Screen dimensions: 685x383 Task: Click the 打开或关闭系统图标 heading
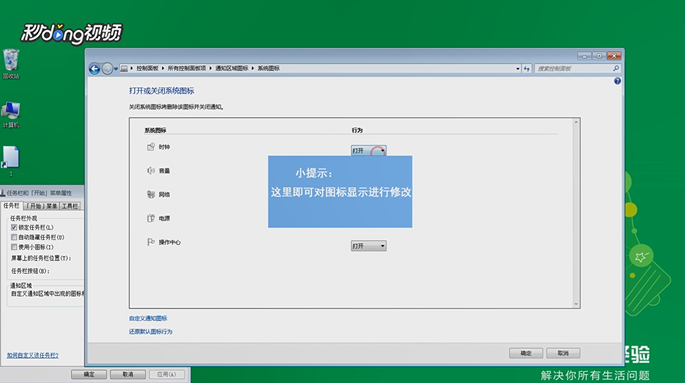point(161,91)
